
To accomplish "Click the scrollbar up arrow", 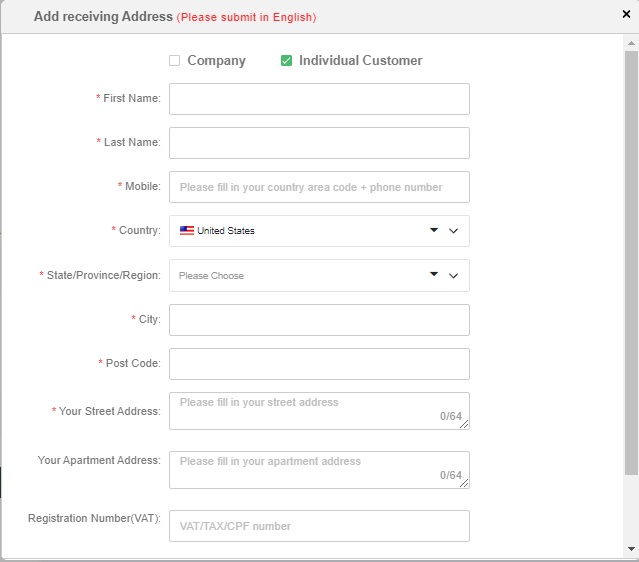I will click(631, 43).
